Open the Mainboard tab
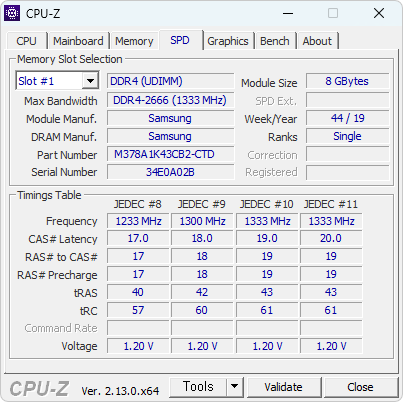Viewport: 403px width, 402px height. (78, 41)
